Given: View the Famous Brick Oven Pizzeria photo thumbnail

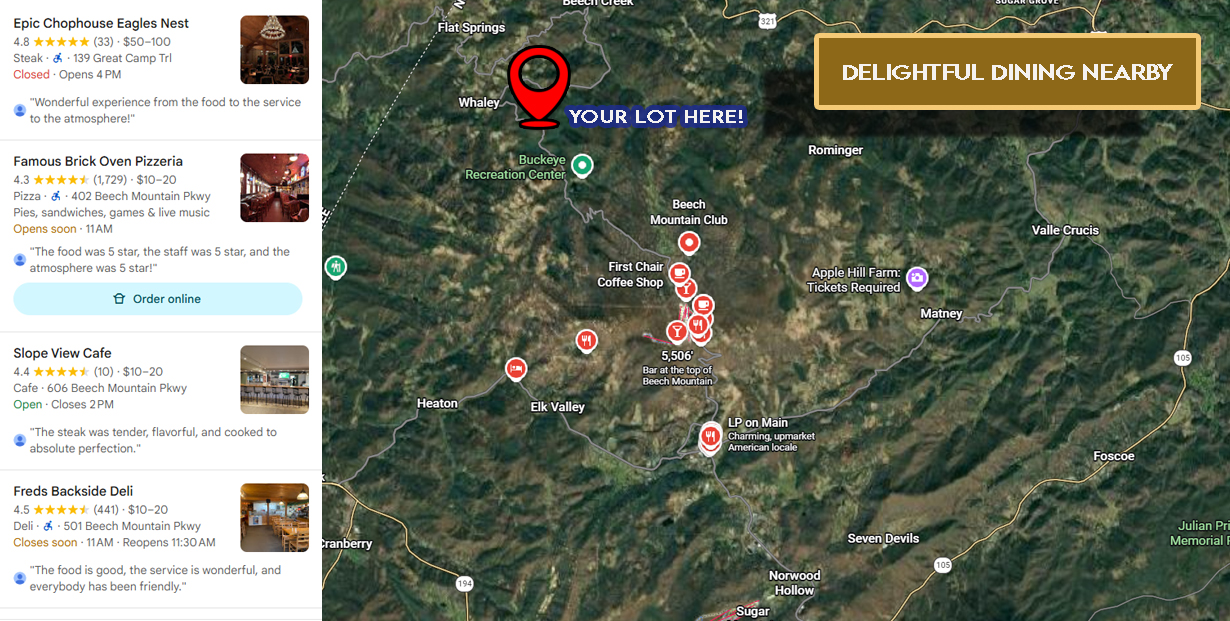Looking at the screenshot, I should 275,188.
